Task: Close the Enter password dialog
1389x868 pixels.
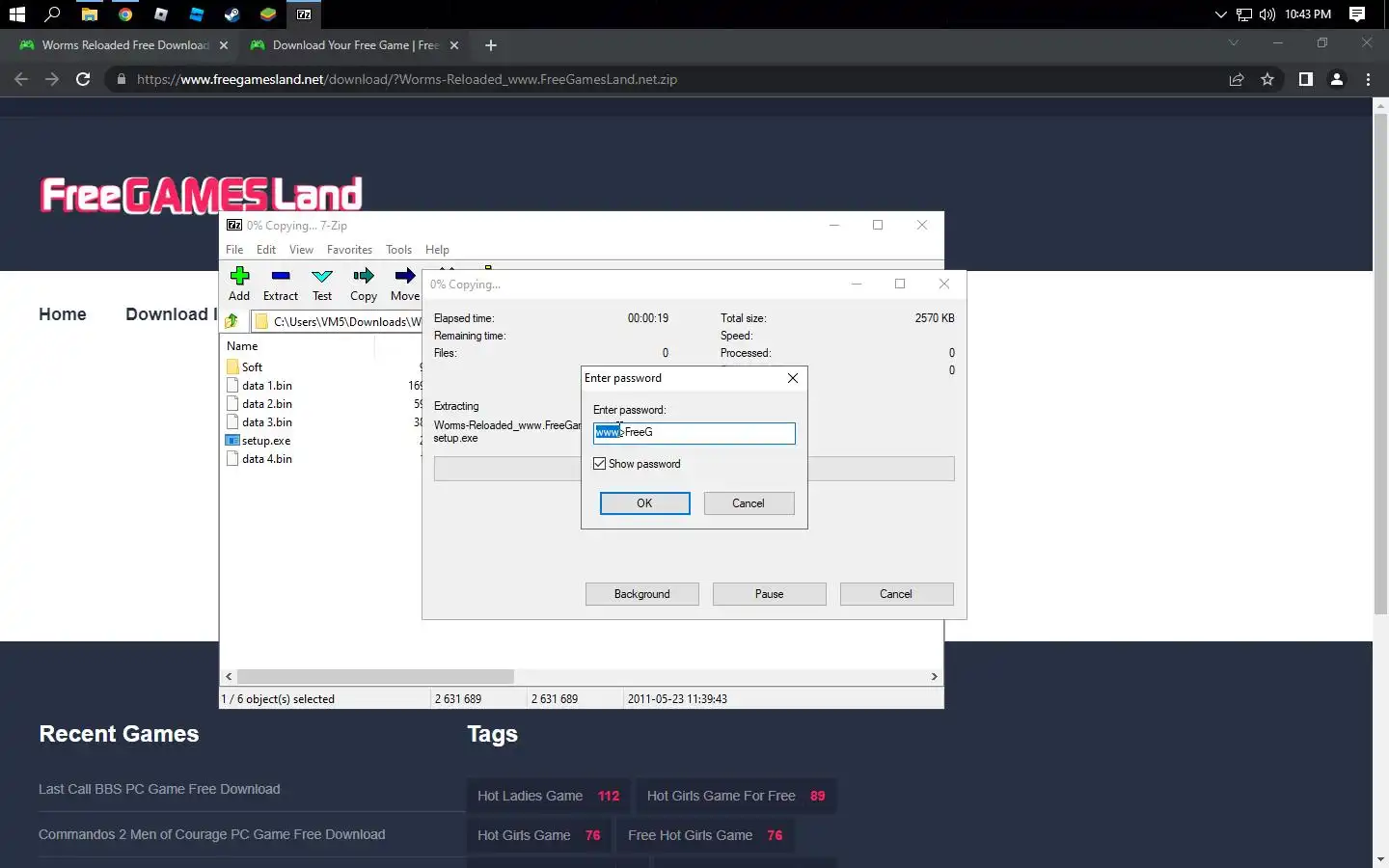Action: 793,378
